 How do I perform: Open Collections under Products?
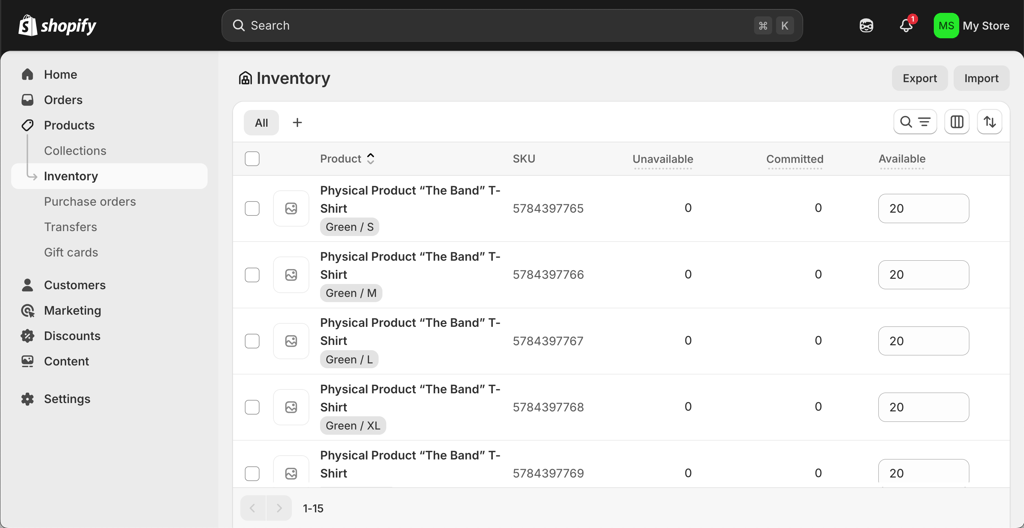coord(75,150)
